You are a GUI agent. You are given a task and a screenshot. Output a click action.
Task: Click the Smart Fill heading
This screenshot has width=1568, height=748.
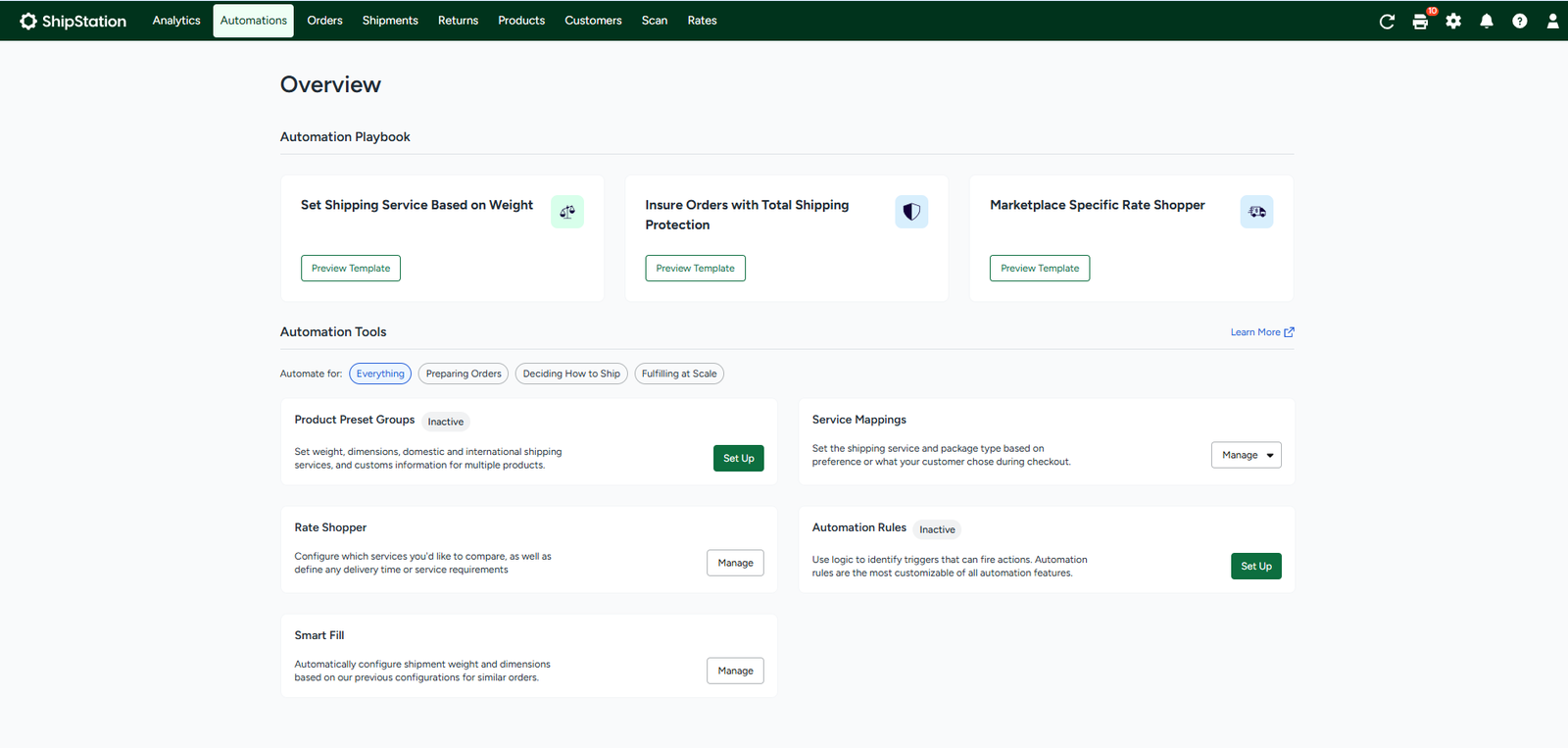click(319, 635)
